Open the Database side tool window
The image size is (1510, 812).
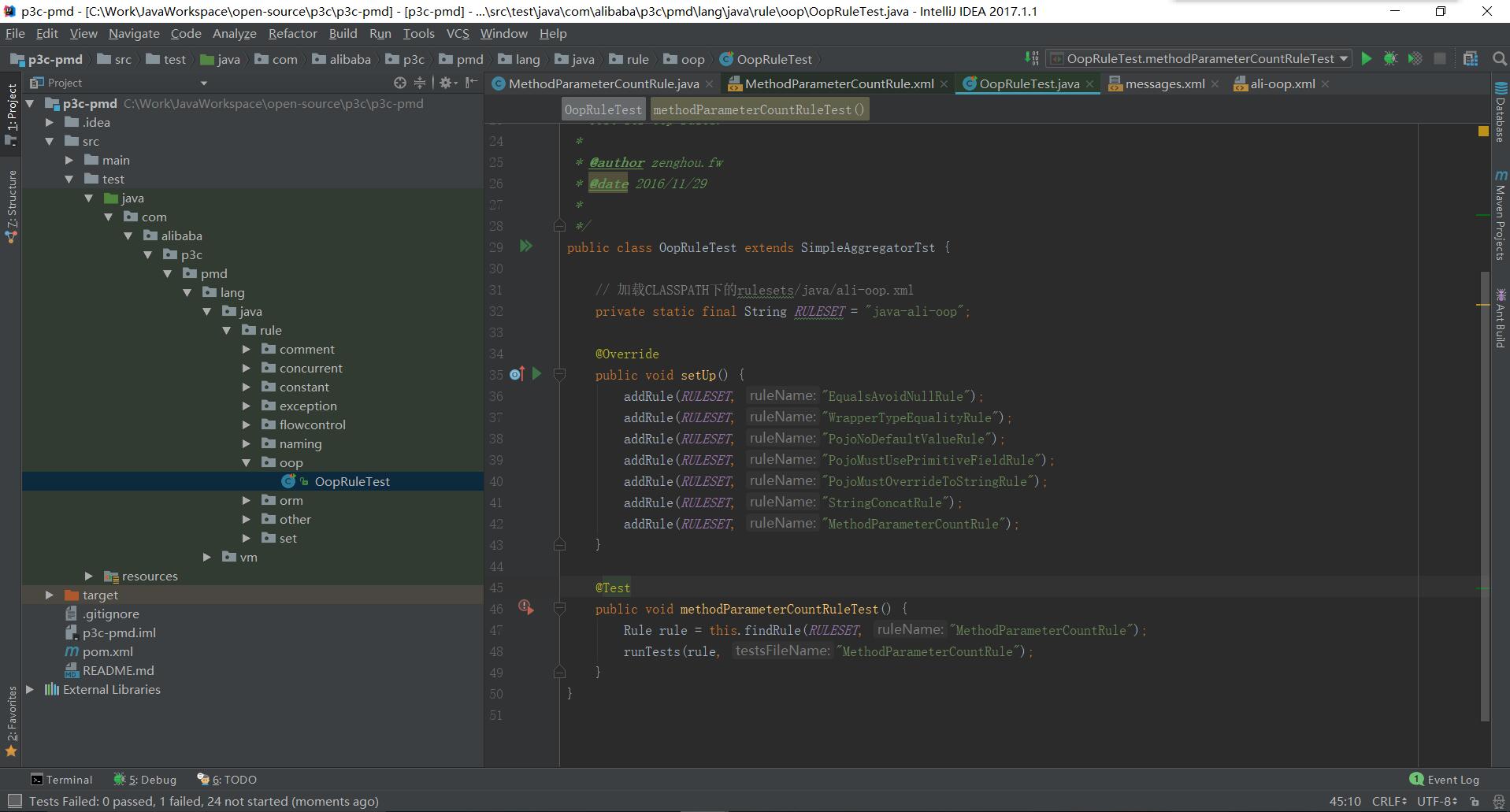(1501, 111)
